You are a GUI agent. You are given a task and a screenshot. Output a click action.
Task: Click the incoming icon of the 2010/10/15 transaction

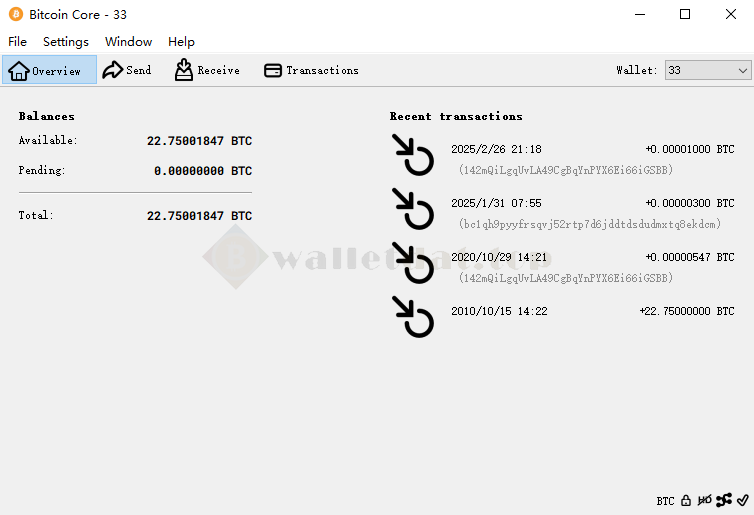[x=413, y=317]
